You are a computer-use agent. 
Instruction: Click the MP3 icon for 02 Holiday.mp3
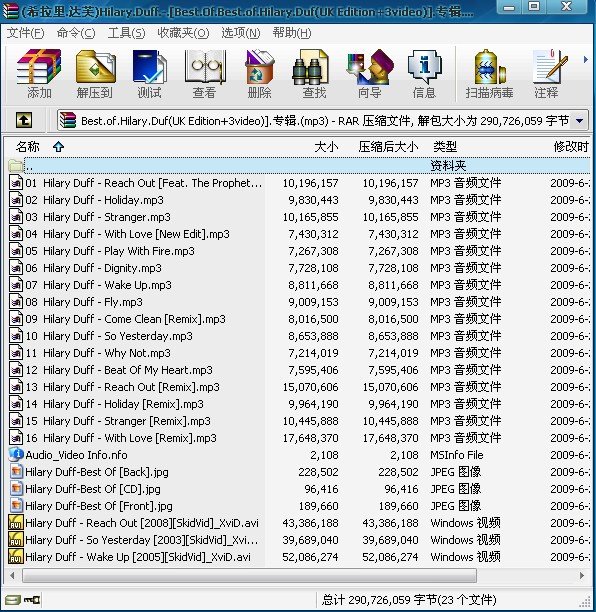click(16, 200)
